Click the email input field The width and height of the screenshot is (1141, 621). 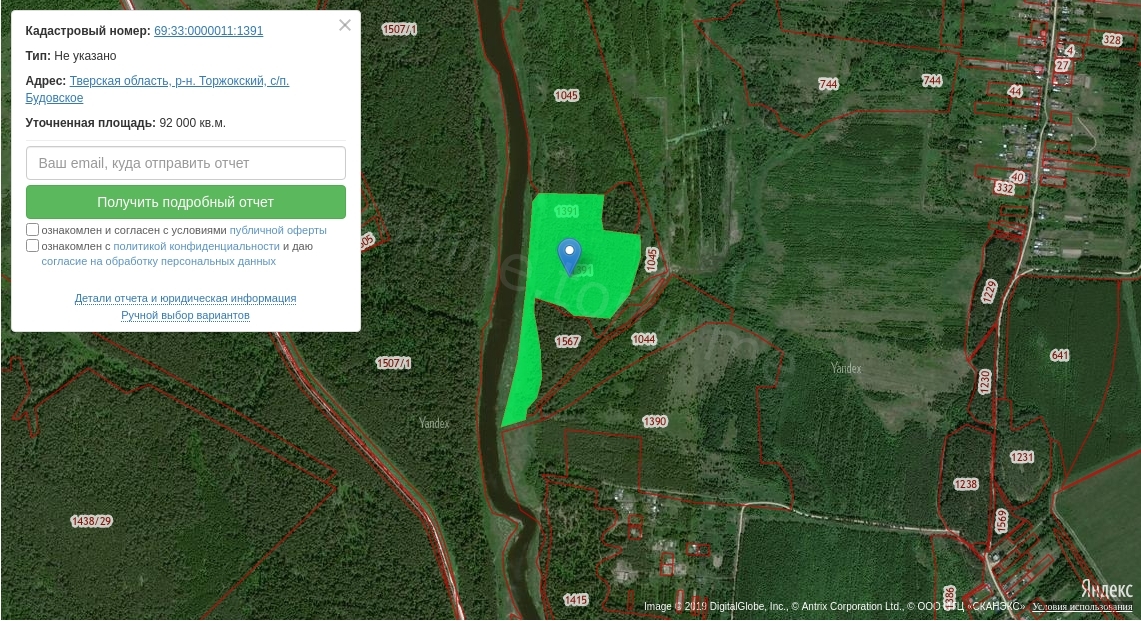click(186, 163)
